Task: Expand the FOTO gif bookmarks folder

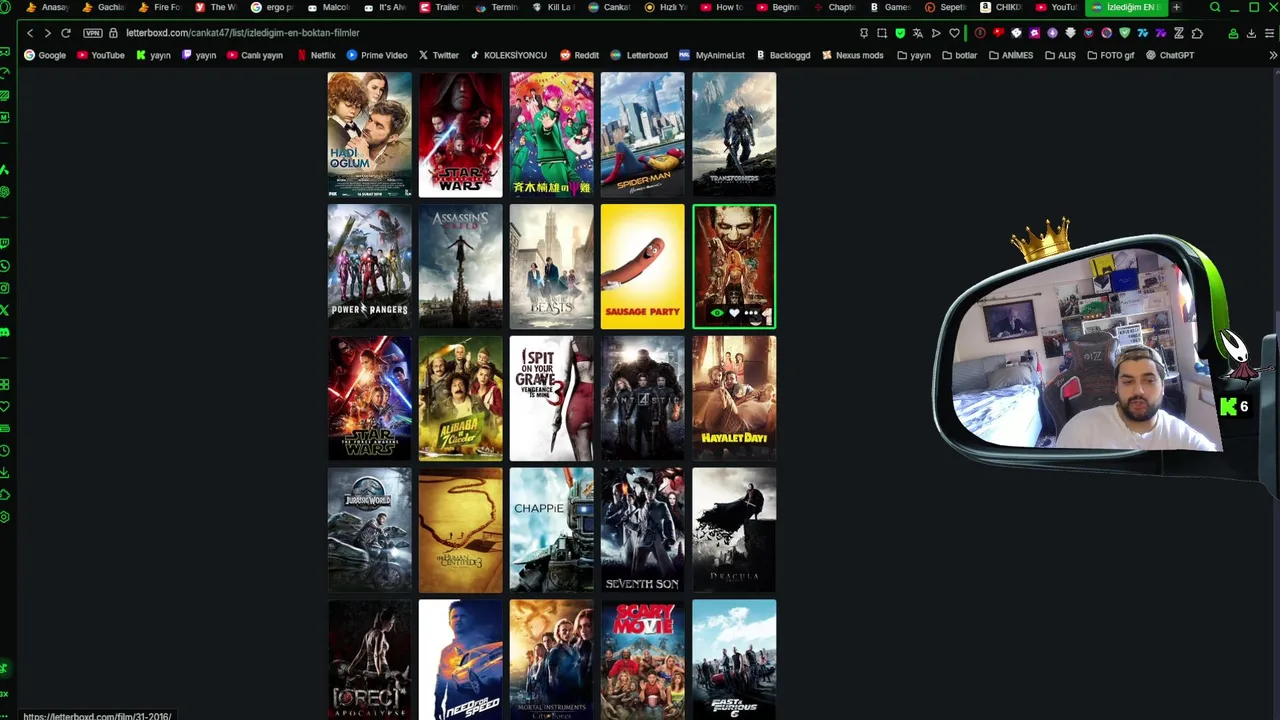Action: coord(1111,55)
